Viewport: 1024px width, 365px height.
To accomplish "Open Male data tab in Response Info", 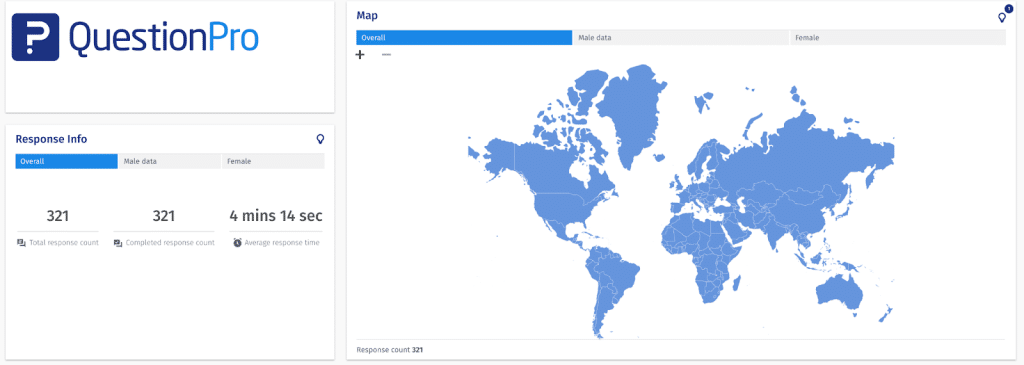I will click(169, 161).
